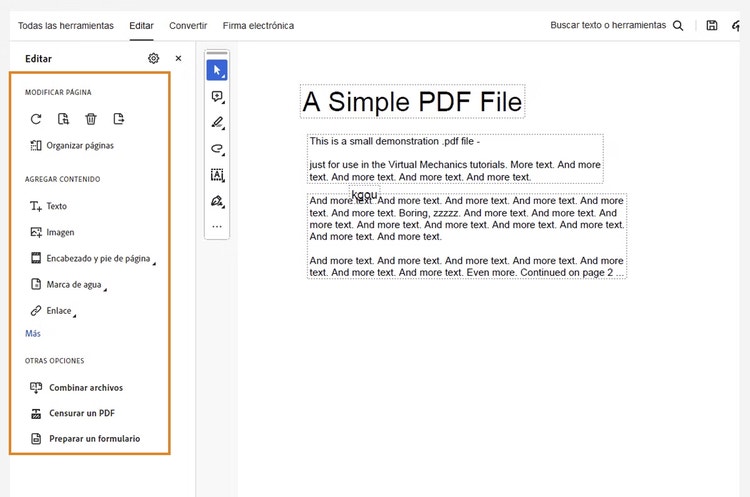
Task: Add text with the Texto tool
Action: point(48,206)
